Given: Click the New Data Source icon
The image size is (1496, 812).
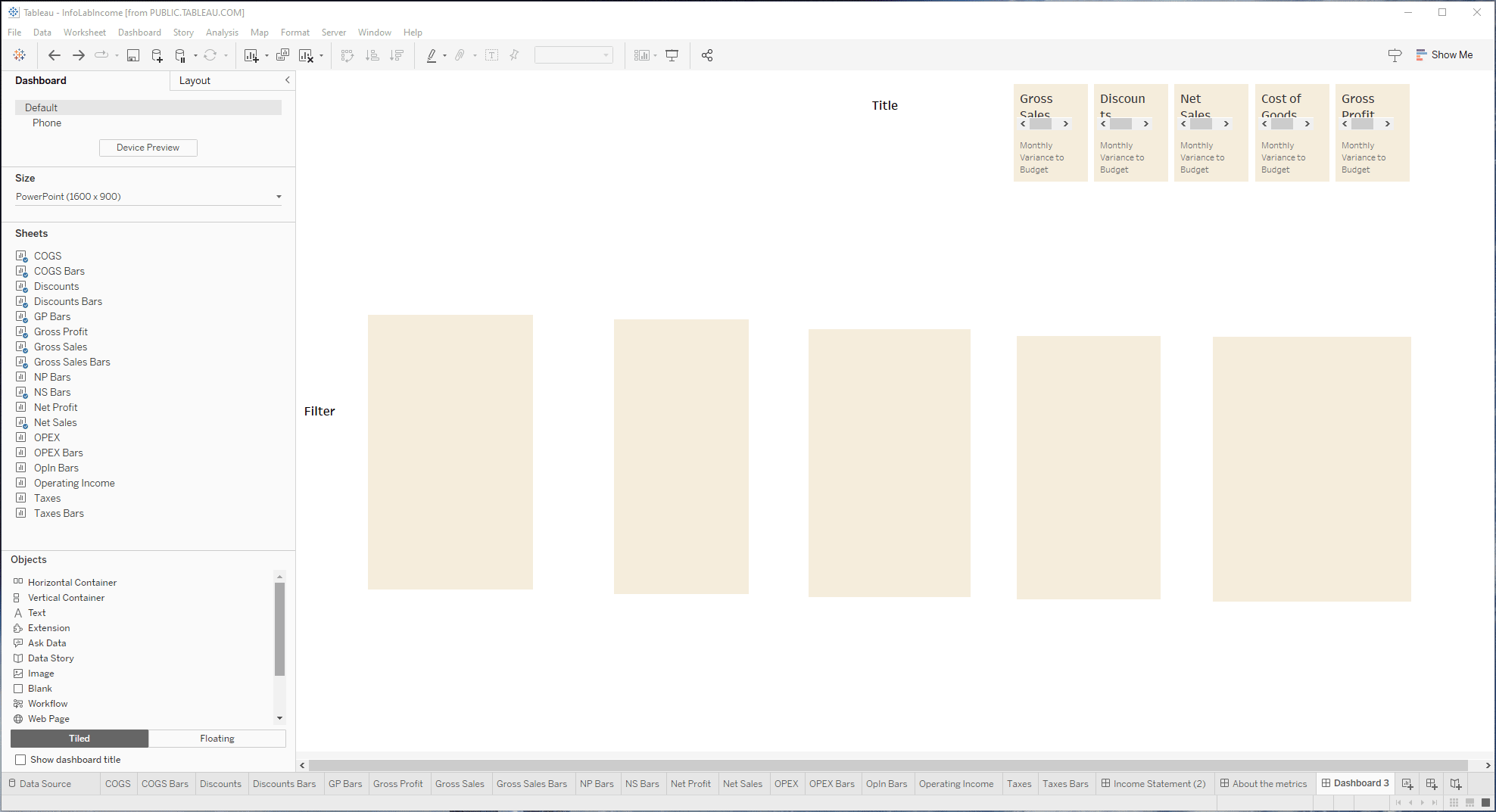Looking at the screenshot, I should tap(157, 55).
